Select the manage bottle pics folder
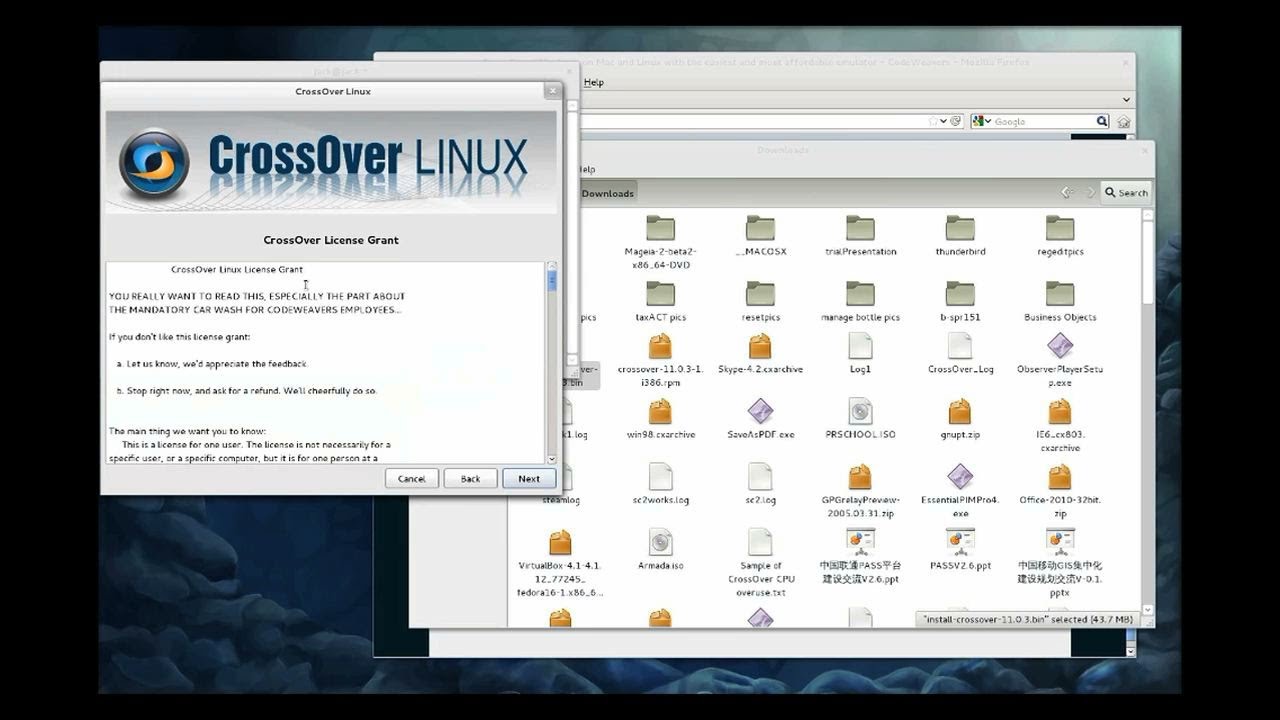Viewport: 1280px width, 720px height. tap(860, 293)
